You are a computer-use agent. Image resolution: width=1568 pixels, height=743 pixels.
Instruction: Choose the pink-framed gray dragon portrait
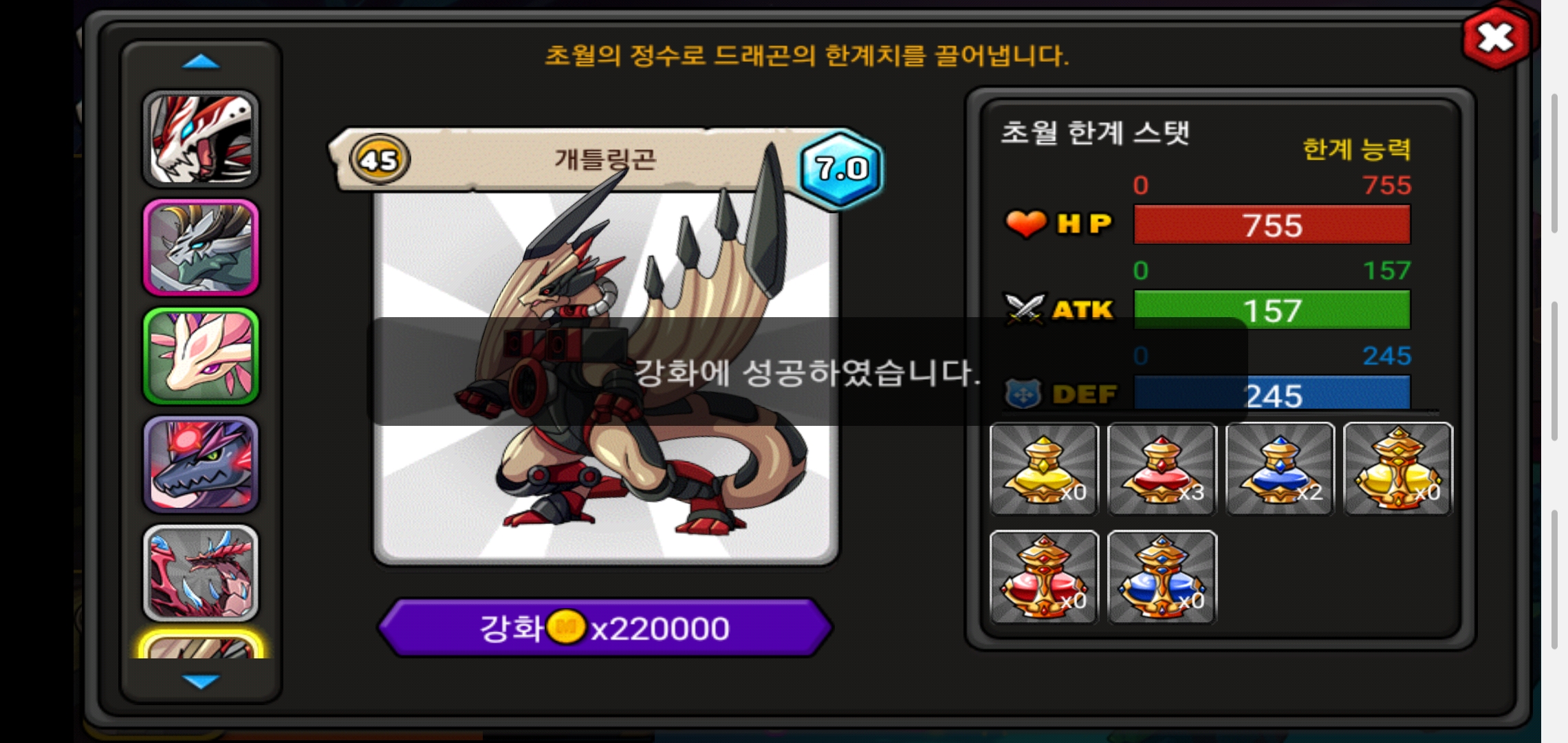(x=201, y=248)
